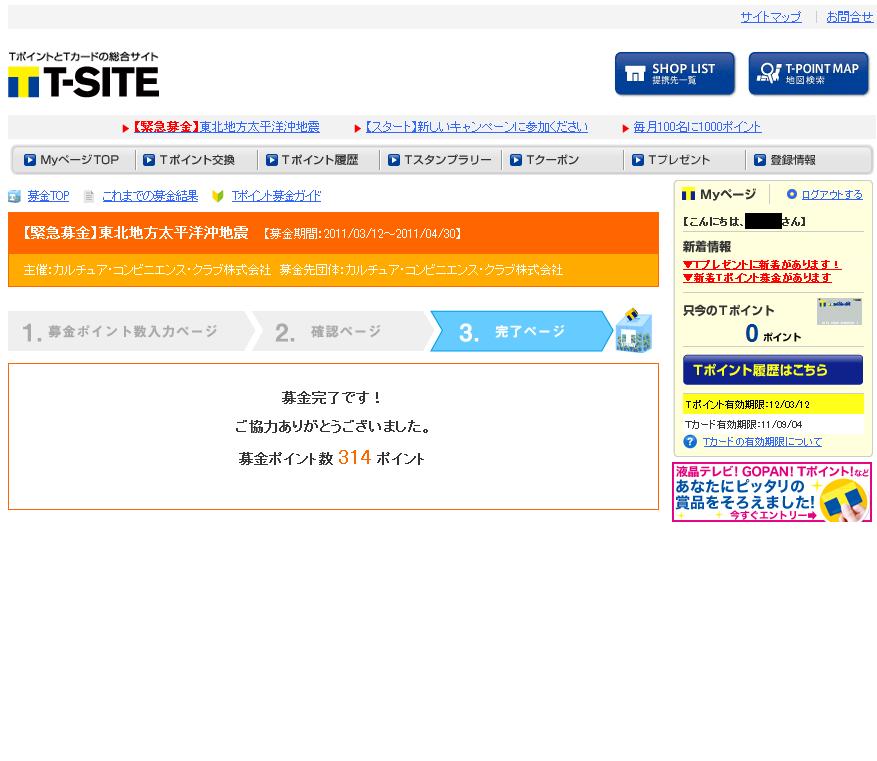Open the これまでの募金結果 link
Screen dimensions: 877x761
coord(150,196)
